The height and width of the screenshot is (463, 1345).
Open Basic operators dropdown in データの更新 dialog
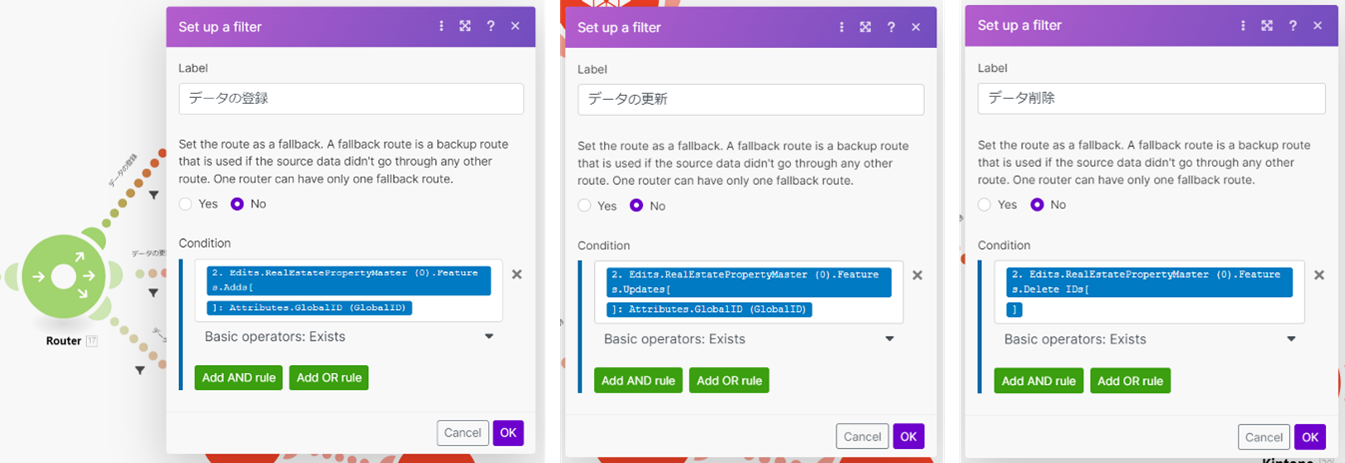[750, 339]
